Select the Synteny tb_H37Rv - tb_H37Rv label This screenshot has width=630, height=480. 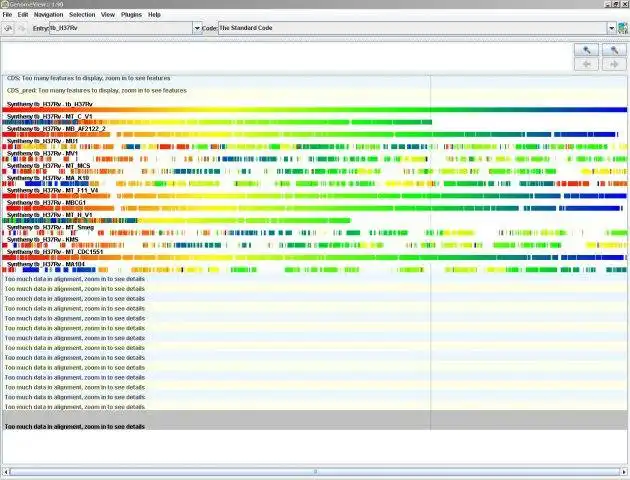[x=50, y=104]
